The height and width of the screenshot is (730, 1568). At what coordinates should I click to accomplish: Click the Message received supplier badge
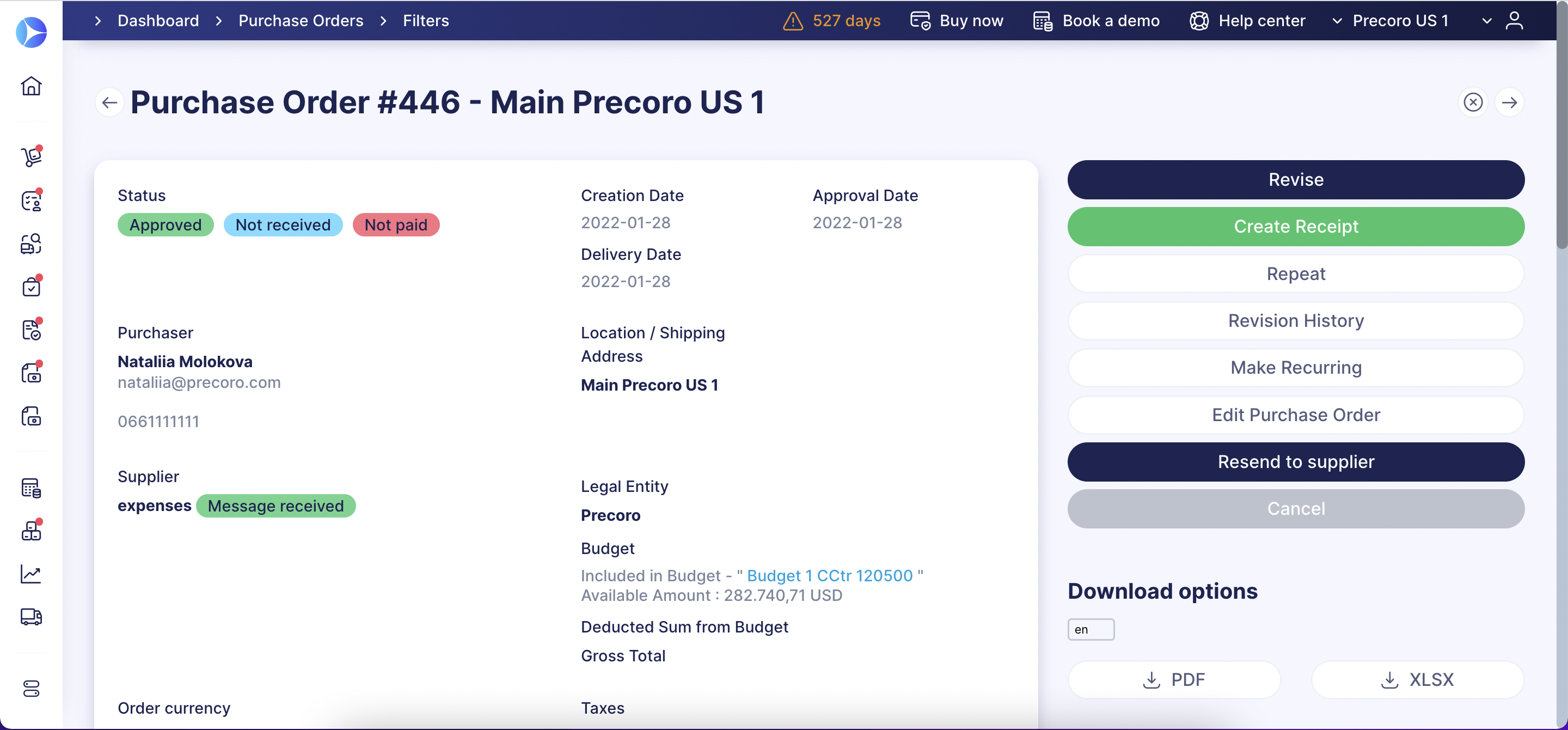275,507
